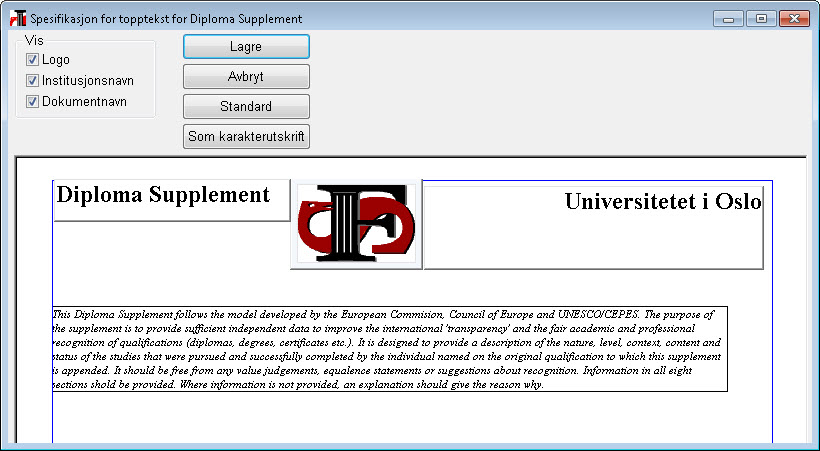This screenshot has width=820, height=451.
Task: Toggle the Institusjonsnavn checkbox
Action: [32, 81]
